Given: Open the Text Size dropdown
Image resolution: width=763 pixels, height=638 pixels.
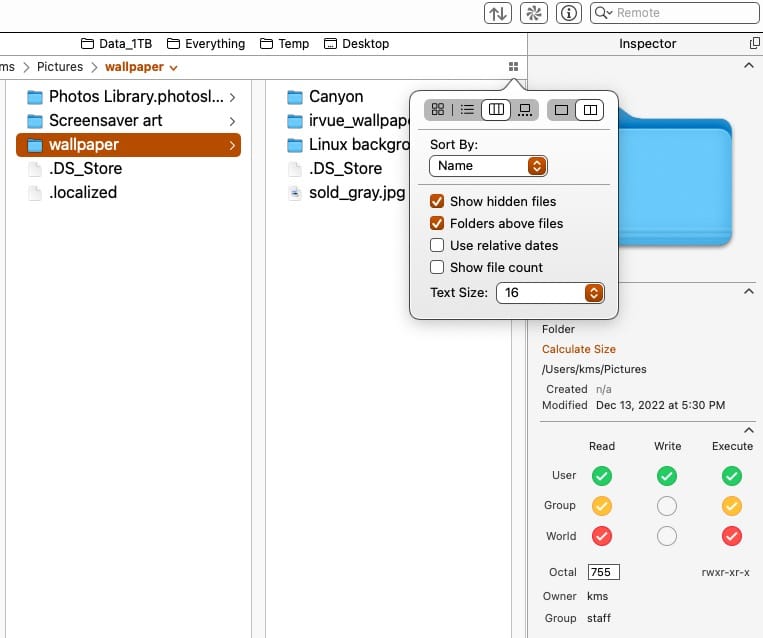Looking at the screenshot, I should [550, 293].
